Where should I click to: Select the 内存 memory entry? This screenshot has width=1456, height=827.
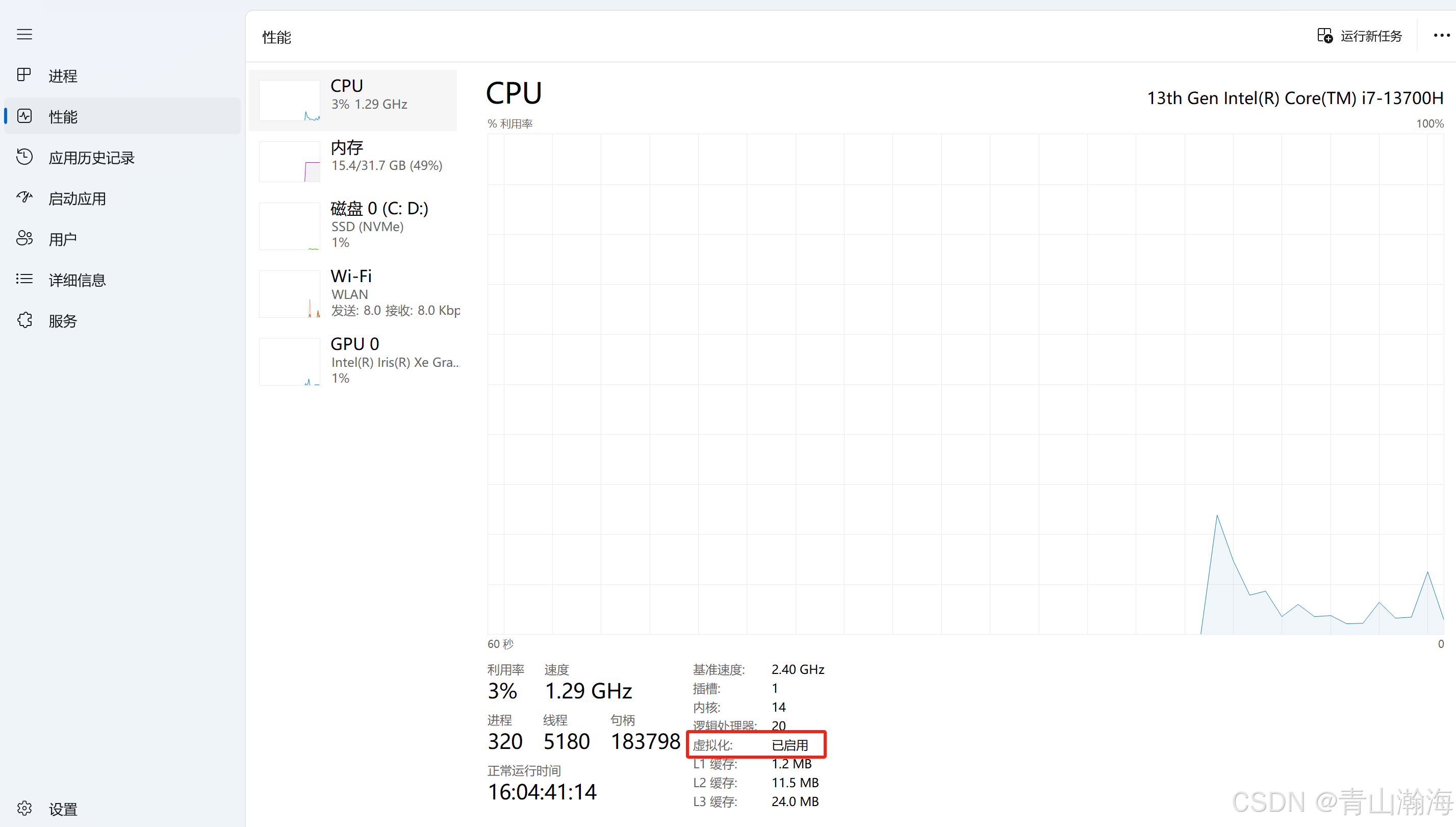click(353, 161)
